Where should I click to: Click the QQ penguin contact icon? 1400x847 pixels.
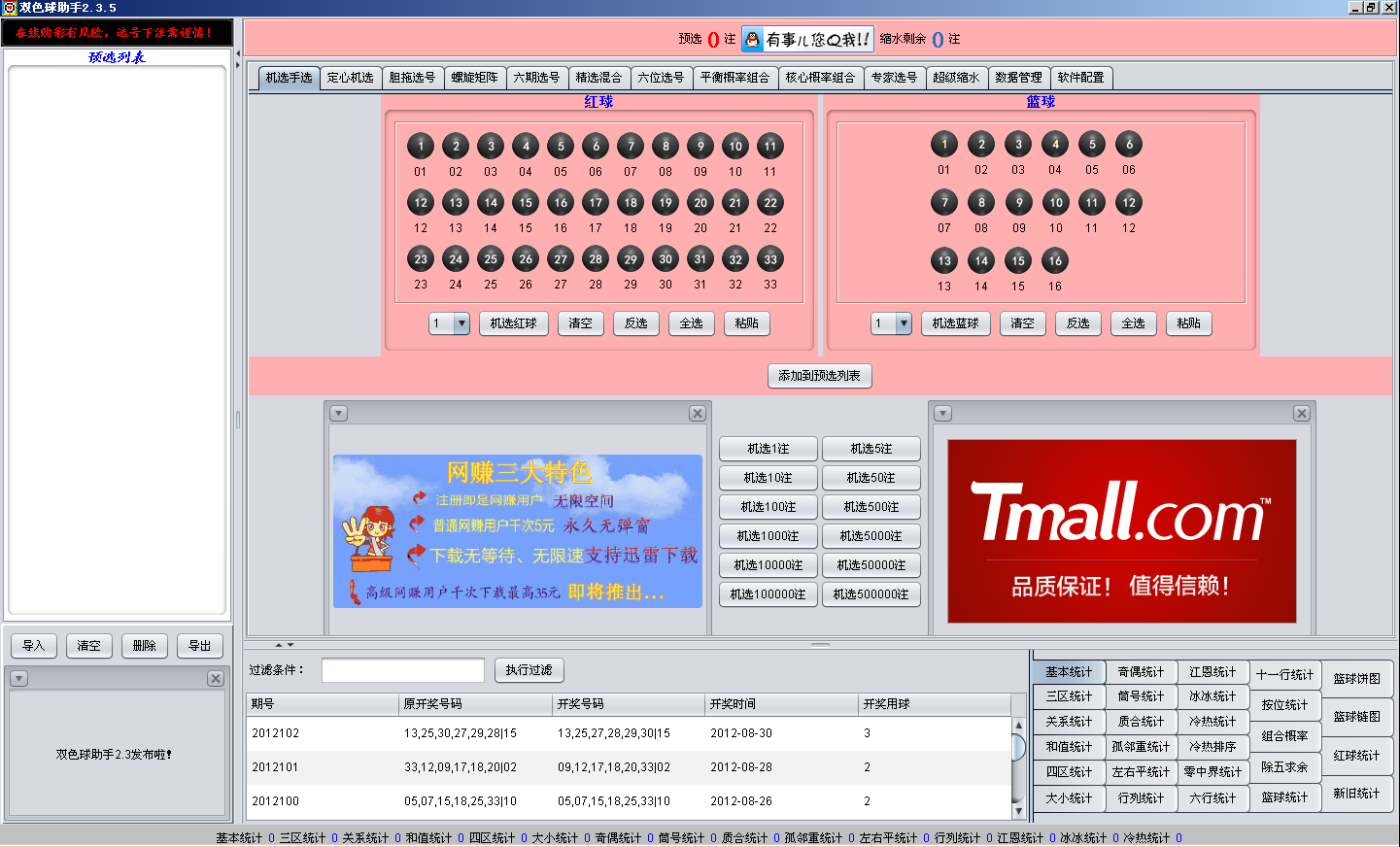pyautogui.click(x=753, y=39)
